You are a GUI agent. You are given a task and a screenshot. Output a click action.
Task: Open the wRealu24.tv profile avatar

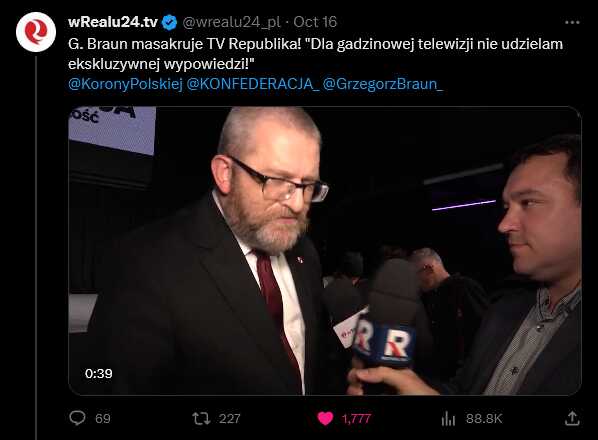coord(36,32)
